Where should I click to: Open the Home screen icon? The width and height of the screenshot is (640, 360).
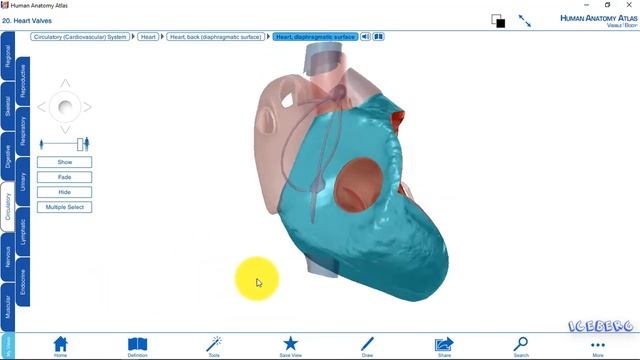[60, 344]
